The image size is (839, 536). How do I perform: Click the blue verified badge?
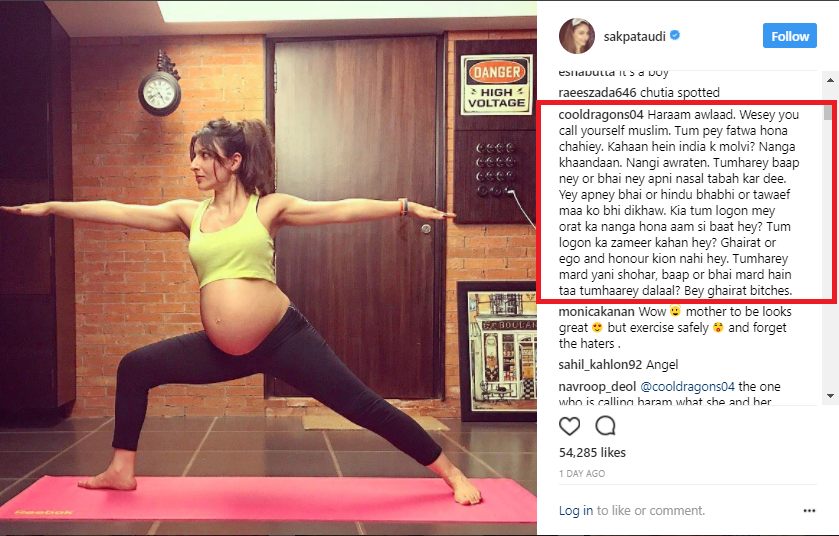point(675,35)
